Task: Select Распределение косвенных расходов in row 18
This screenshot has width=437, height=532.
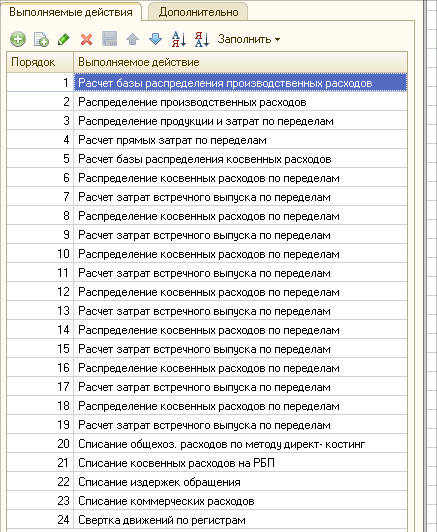Action: [x=241, y=406]
